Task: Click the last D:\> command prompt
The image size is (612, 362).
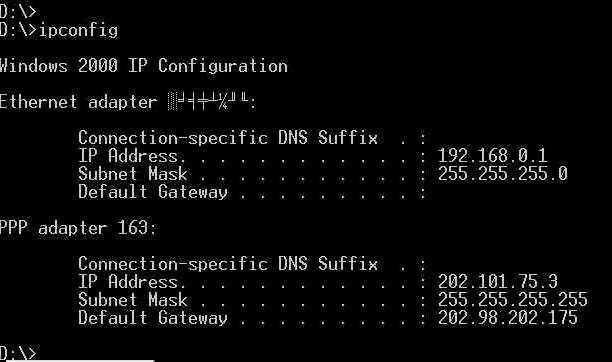Action: pyautogui.click(x=18, y=353)
